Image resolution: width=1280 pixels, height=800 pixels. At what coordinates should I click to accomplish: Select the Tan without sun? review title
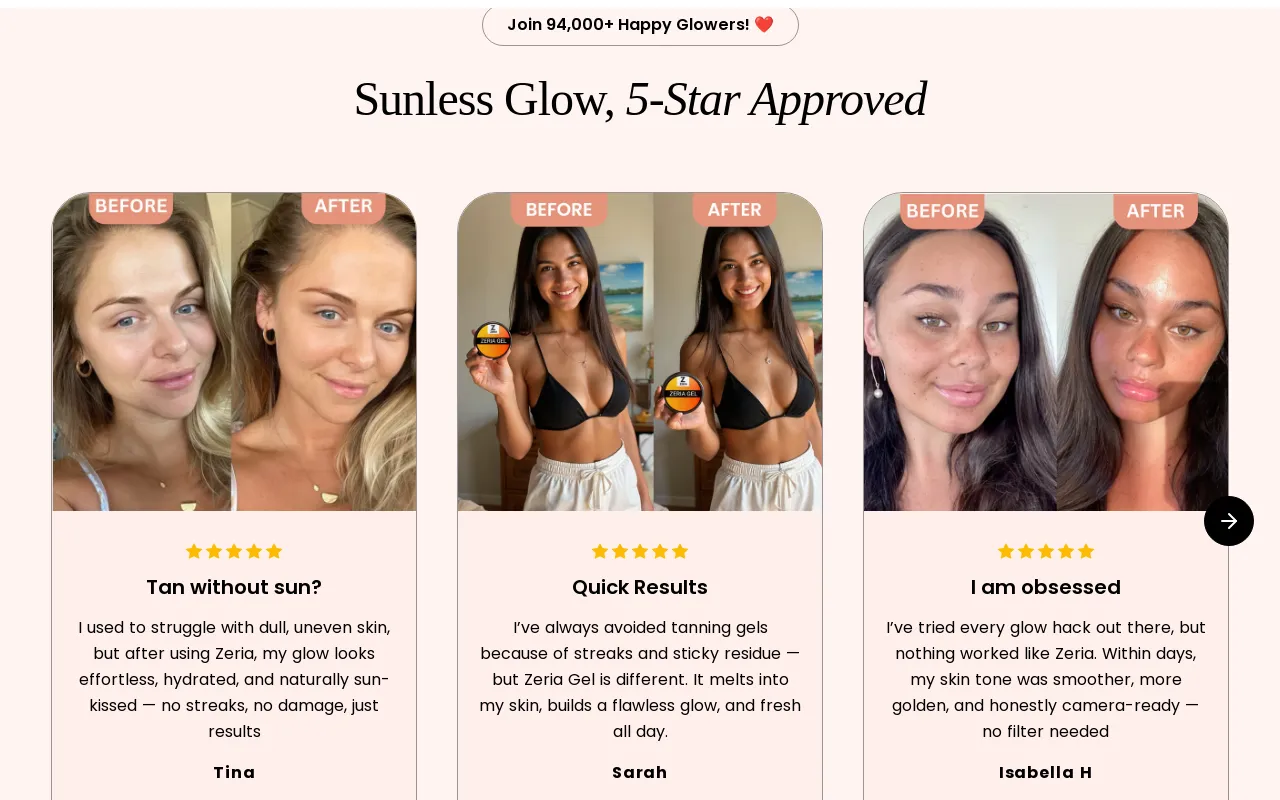pos(234,587)
